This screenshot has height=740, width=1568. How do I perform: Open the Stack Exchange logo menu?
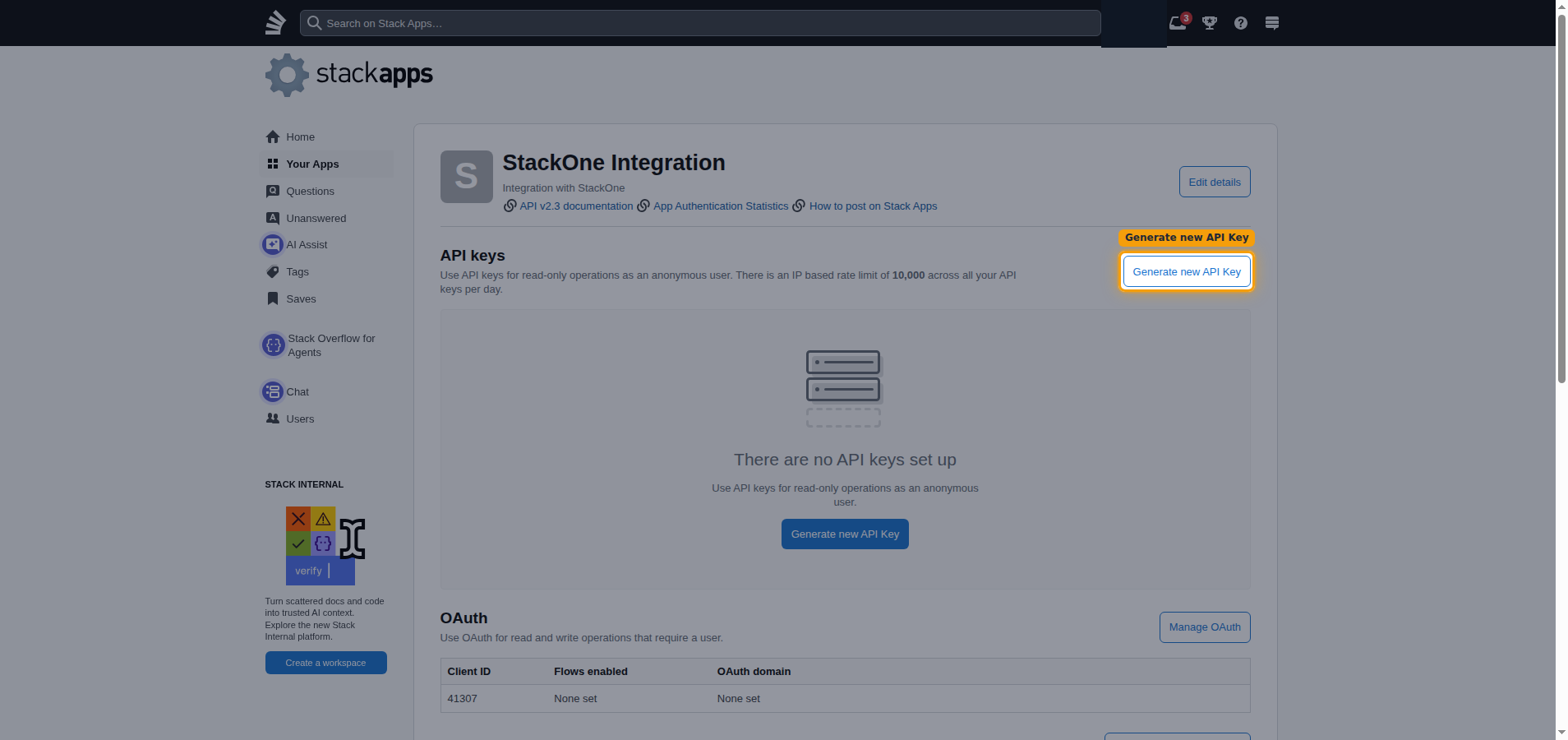point(275,23)
